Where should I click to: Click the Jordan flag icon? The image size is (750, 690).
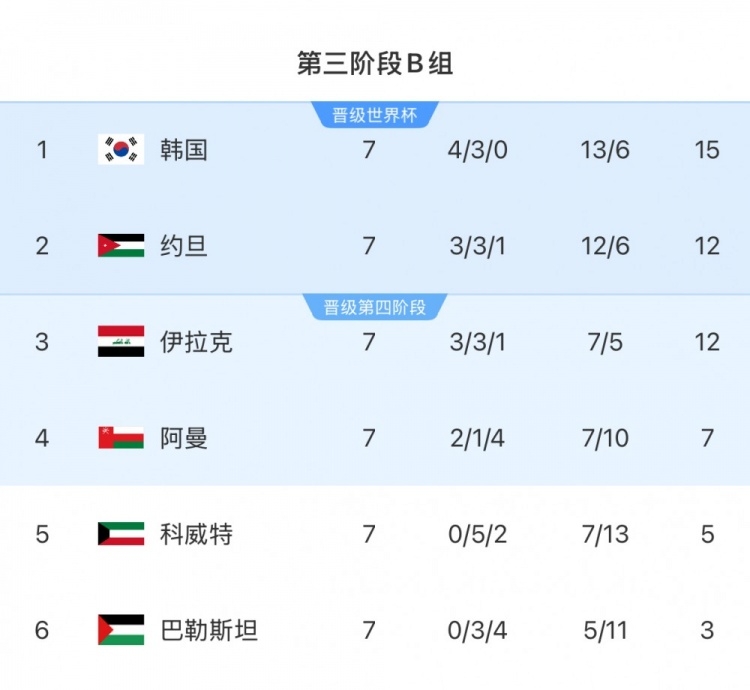click(x=121, y=246)
